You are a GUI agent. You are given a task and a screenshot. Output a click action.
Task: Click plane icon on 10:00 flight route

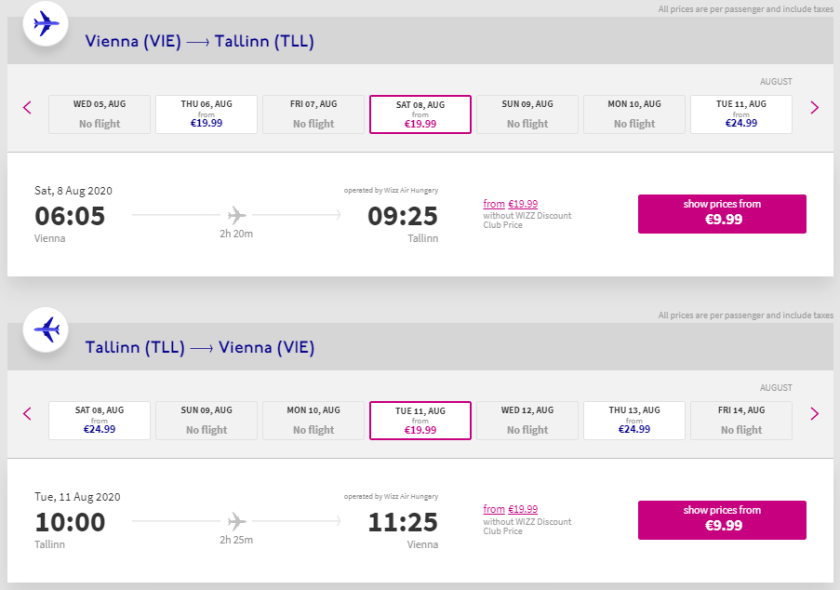point(237,521)
